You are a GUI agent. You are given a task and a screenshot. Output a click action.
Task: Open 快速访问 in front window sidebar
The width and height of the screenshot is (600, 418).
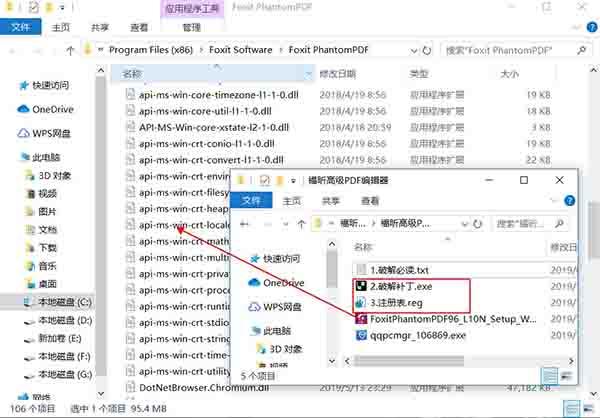pyautogui.click(x=281, y=259)
